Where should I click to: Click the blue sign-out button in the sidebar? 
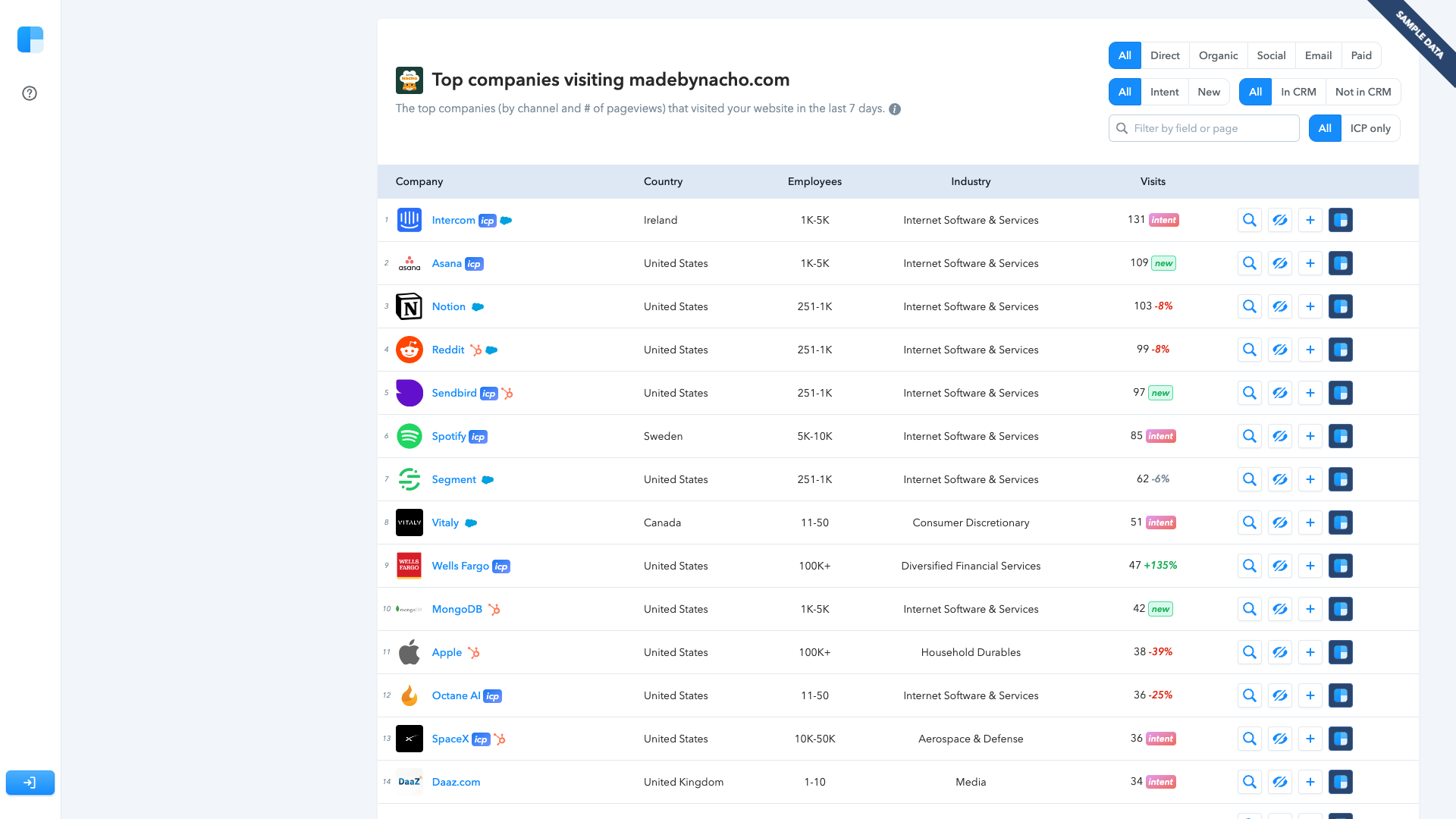pyautogui.click(x=30, y=783)
